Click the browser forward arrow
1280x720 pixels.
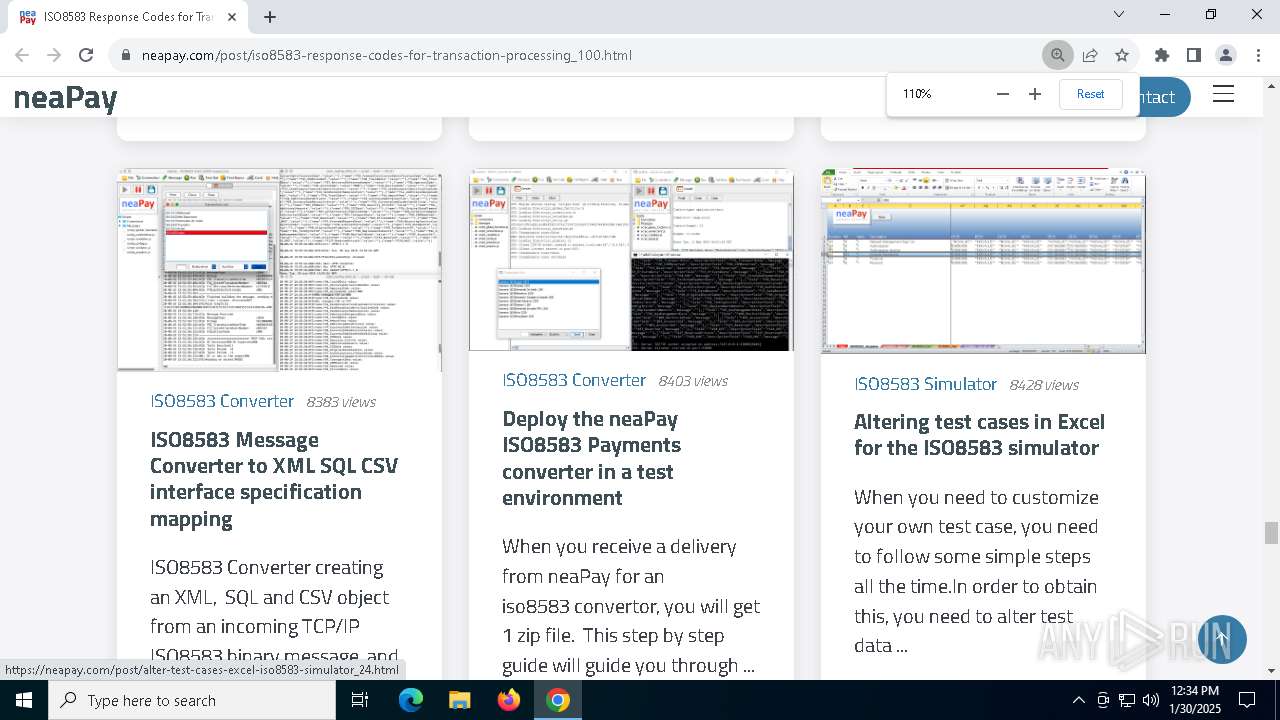[54, 55]
